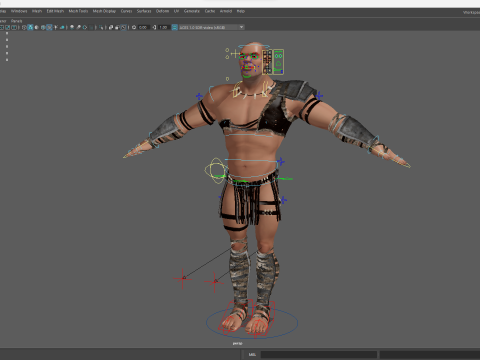Toggle the safe action overlay icon
This screenshot has width=480, height=360.
(7, 27)
